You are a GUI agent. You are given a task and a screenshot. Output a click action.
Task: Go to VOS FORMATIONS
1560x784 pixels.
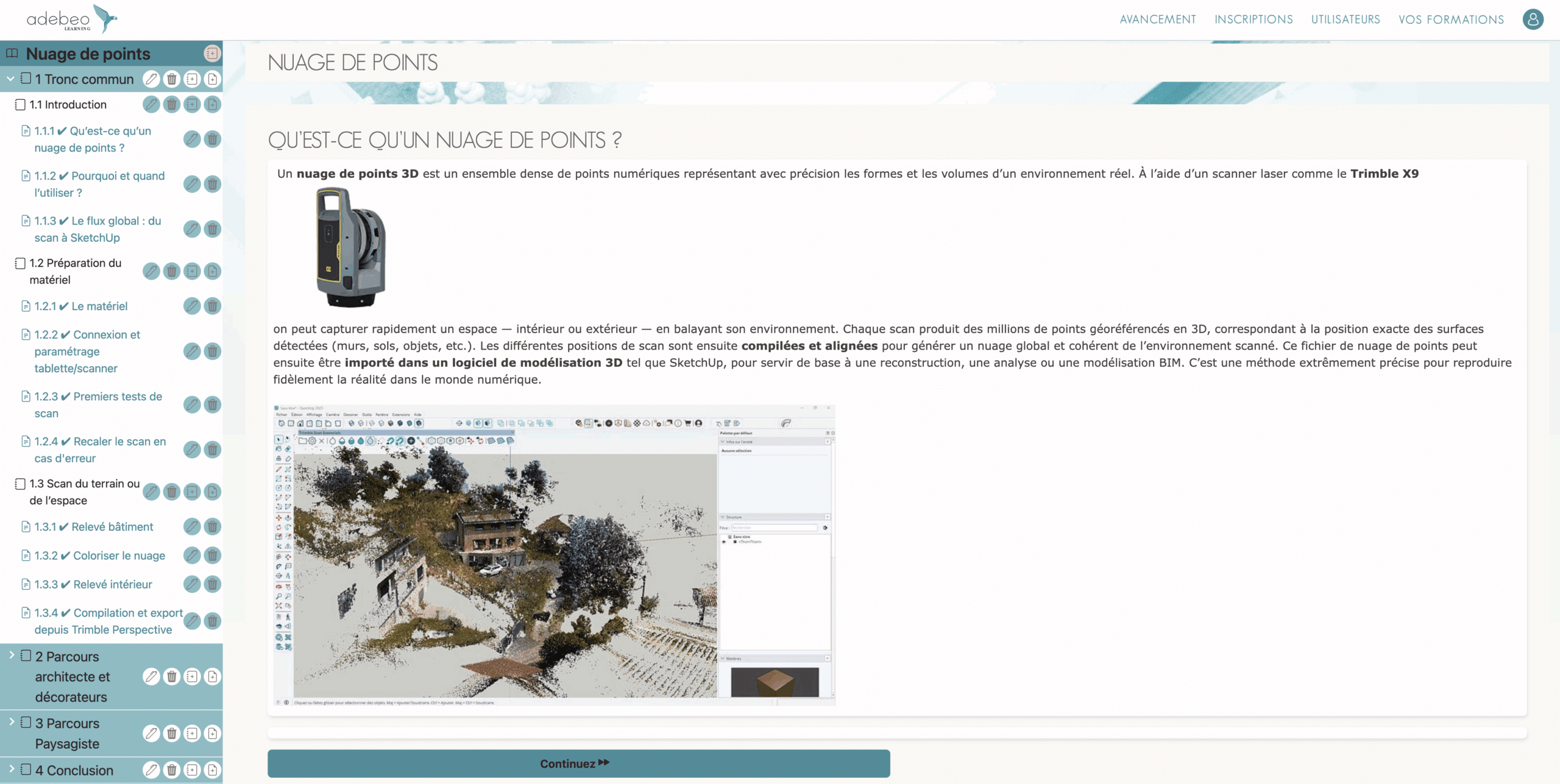(x=1451, y=19)
